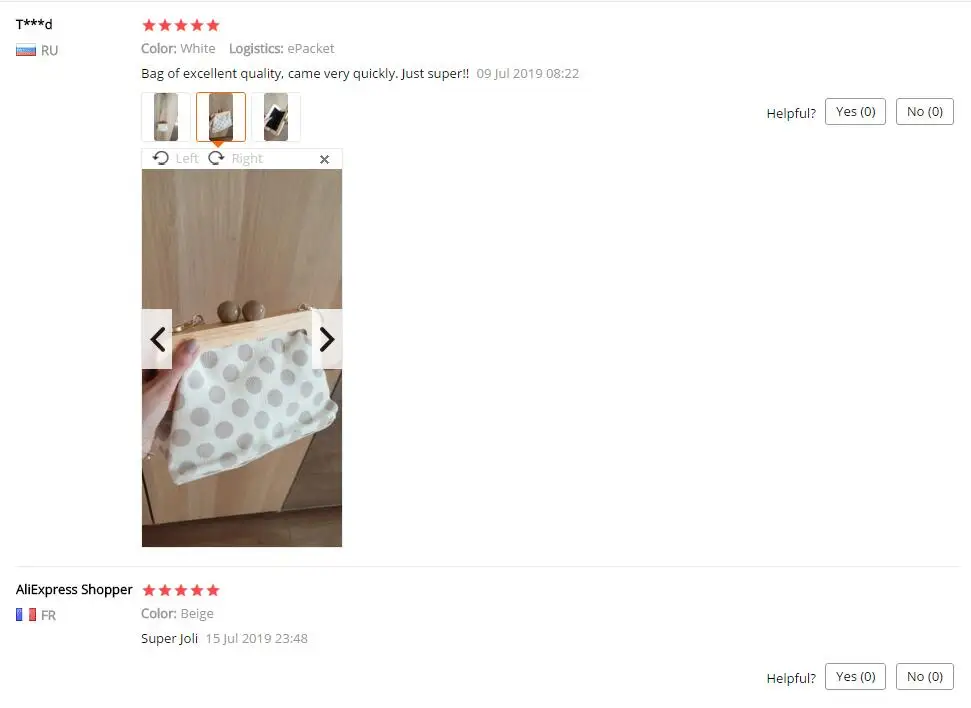Screen dimensions: 971x708
Task: Click the Russian flag icon beside RU
Action: pos(26,50)
